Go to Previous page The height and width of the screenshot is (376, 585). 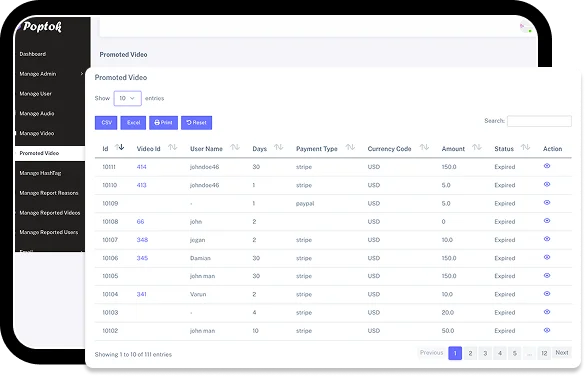pos(431,353)
